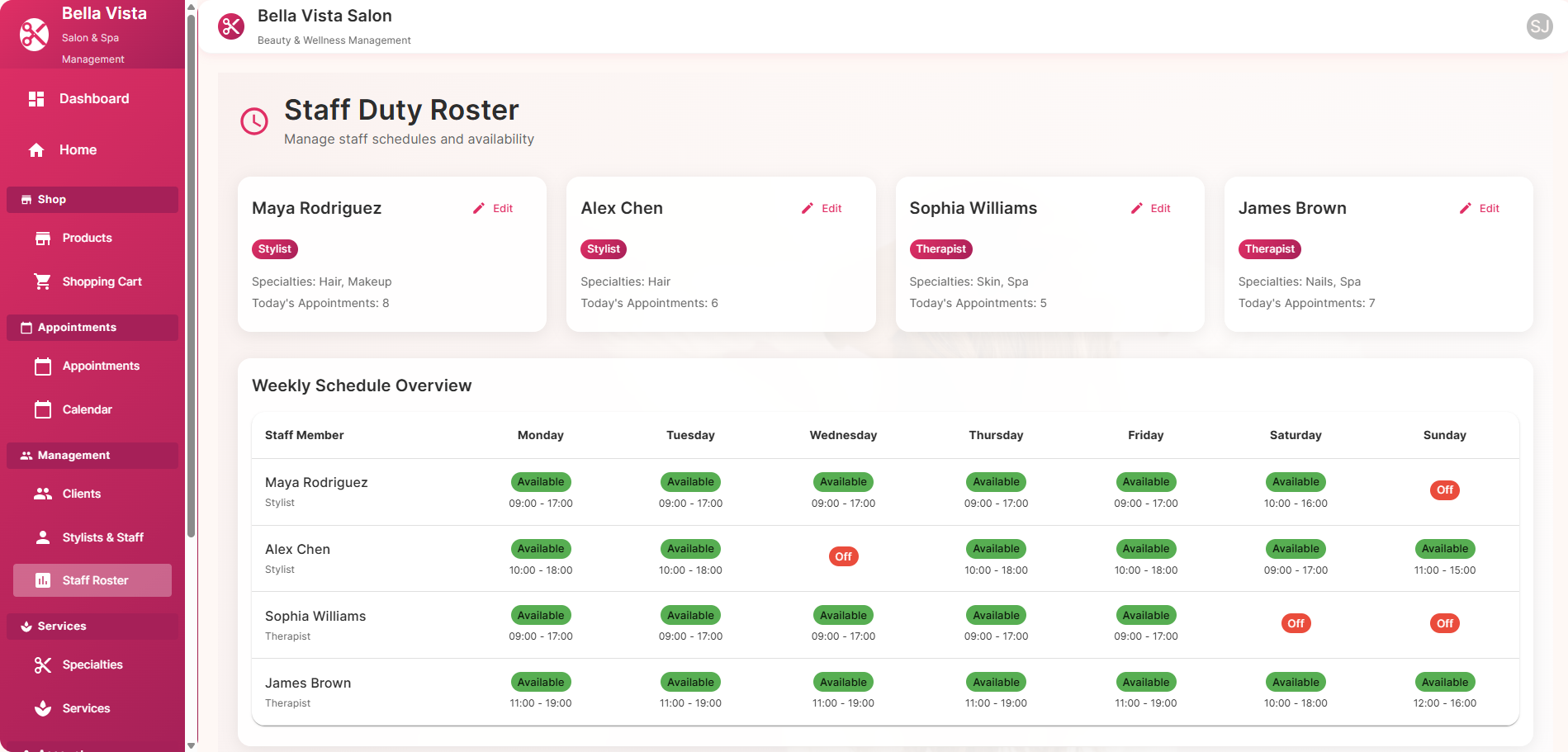Click Edit on James Brown's card
Viewport: 1568px width, 752px height.
(x=1480, y=208)
